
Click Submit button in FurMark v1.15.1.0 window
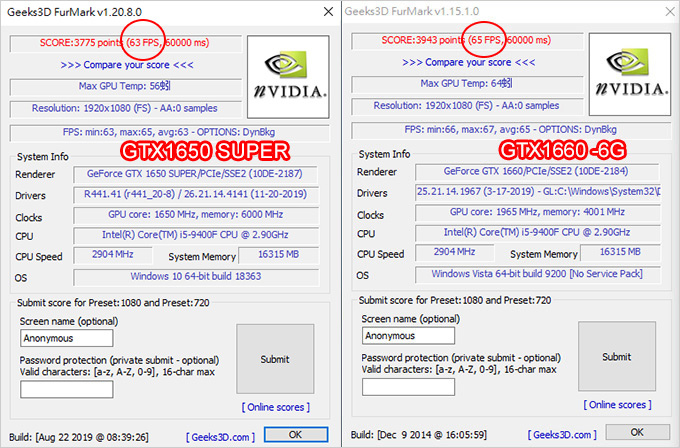[617, 356]
